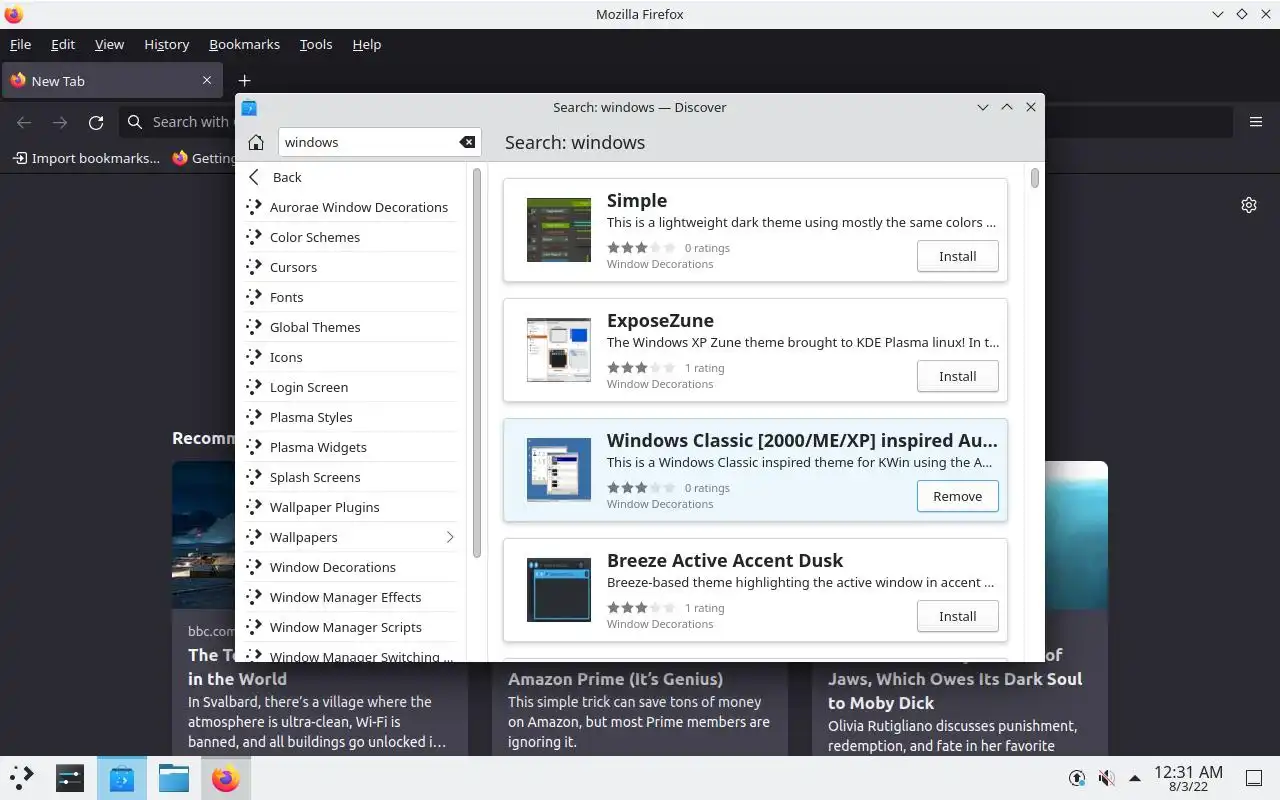1280x800 pixels.
Task: Open the Simple theme thumbnail
Action: coord(559,230)
